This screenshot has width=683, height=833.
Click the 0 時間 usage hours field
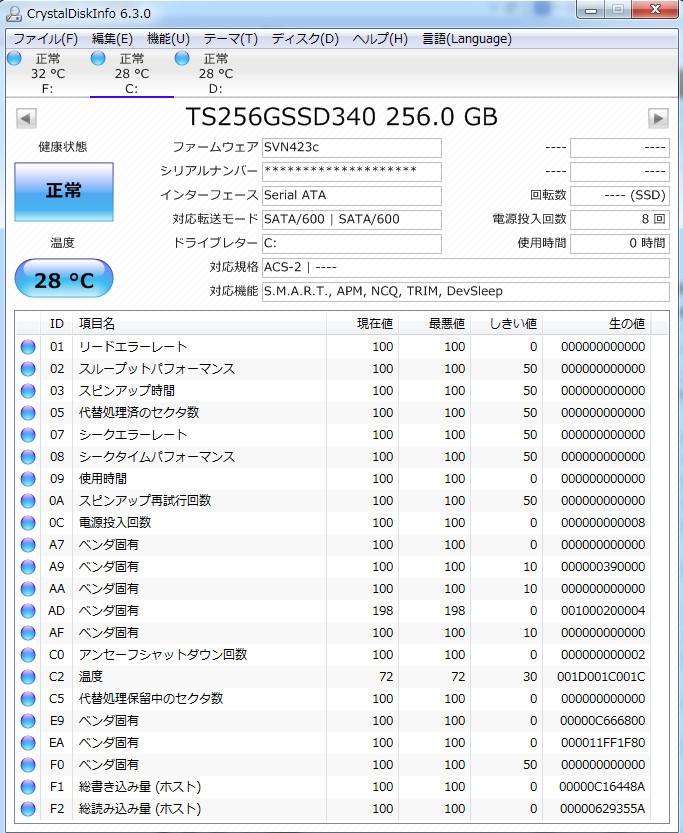(620, 243)
